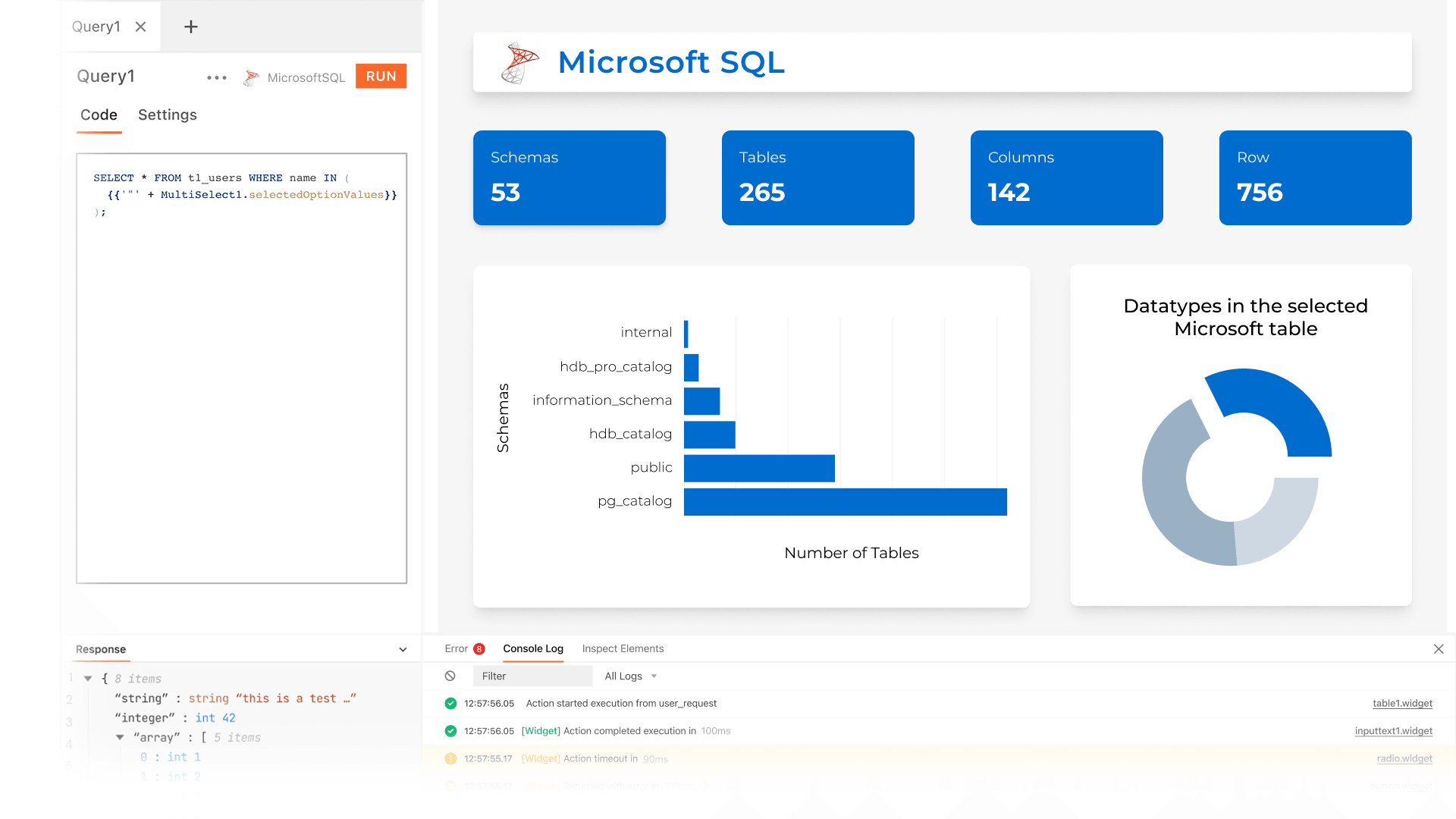The width and height of the screenshot is (1456, 819).
Task: Open the All Logs dropdown
Action: (629, 676)
